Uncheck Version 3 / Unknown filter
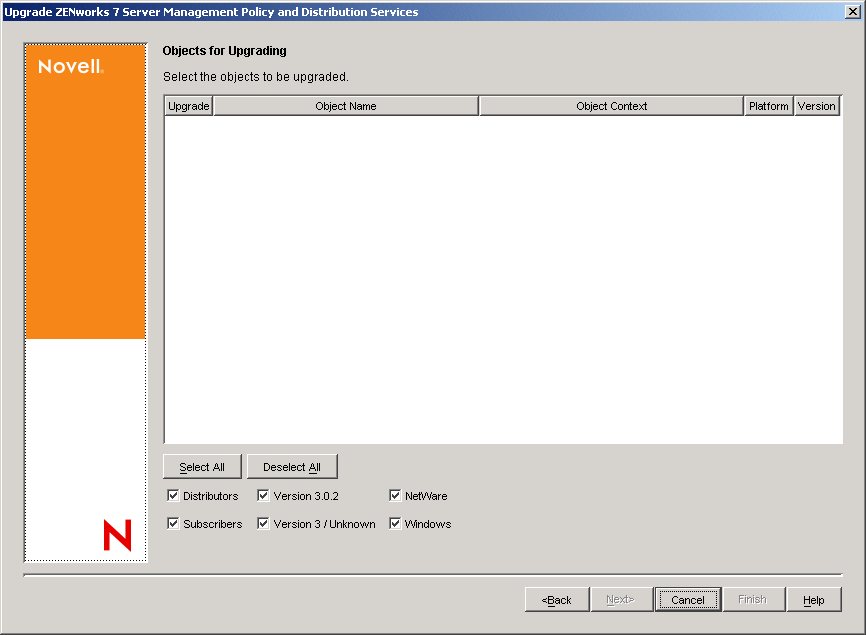Viewport: 866px width, 635px height. click(x=263, y=523)
